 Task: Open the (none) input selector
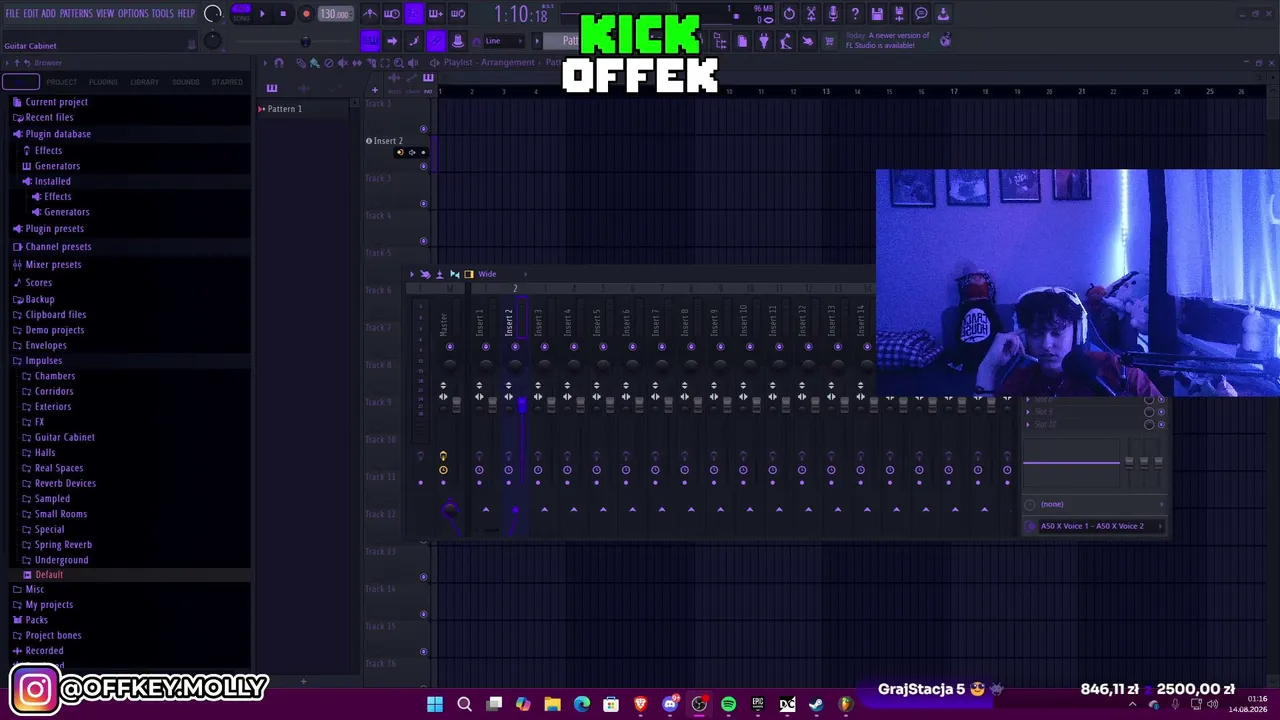pyautogui.click(x=1094, y=505)
